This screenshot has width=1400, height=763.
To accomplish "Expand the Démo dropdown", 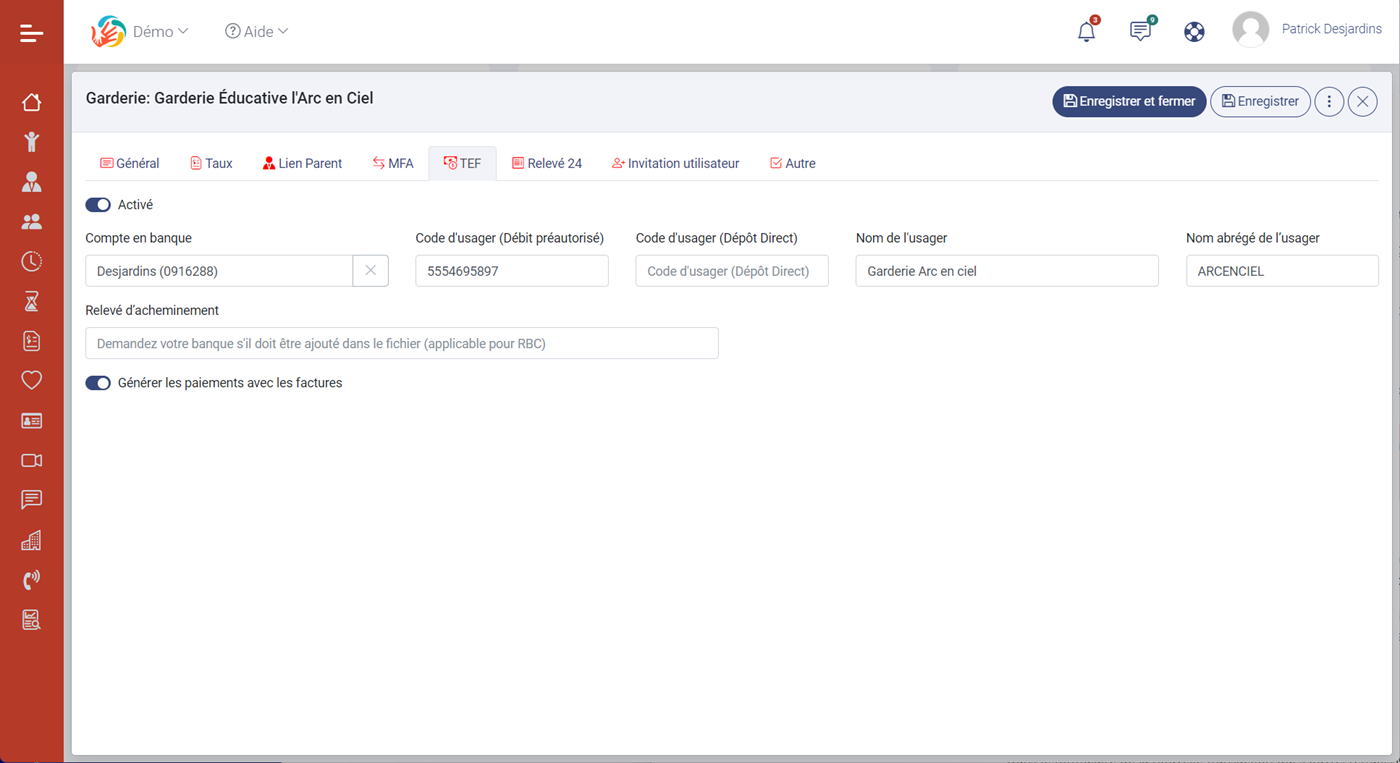I will [x=160, y=32].
